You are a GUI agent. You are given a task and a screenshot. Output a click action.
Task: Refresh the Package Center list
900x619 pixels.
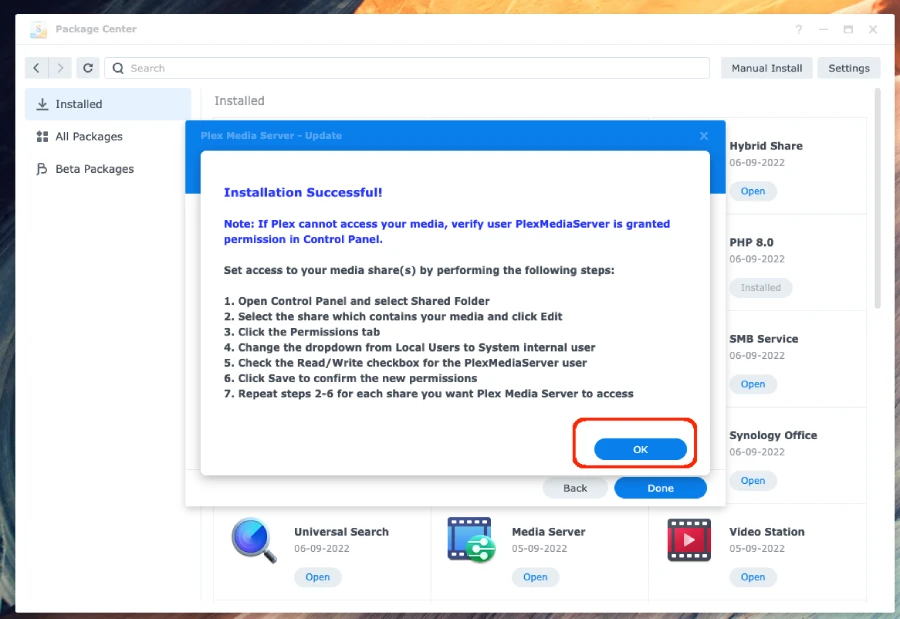tap(88, 68)
